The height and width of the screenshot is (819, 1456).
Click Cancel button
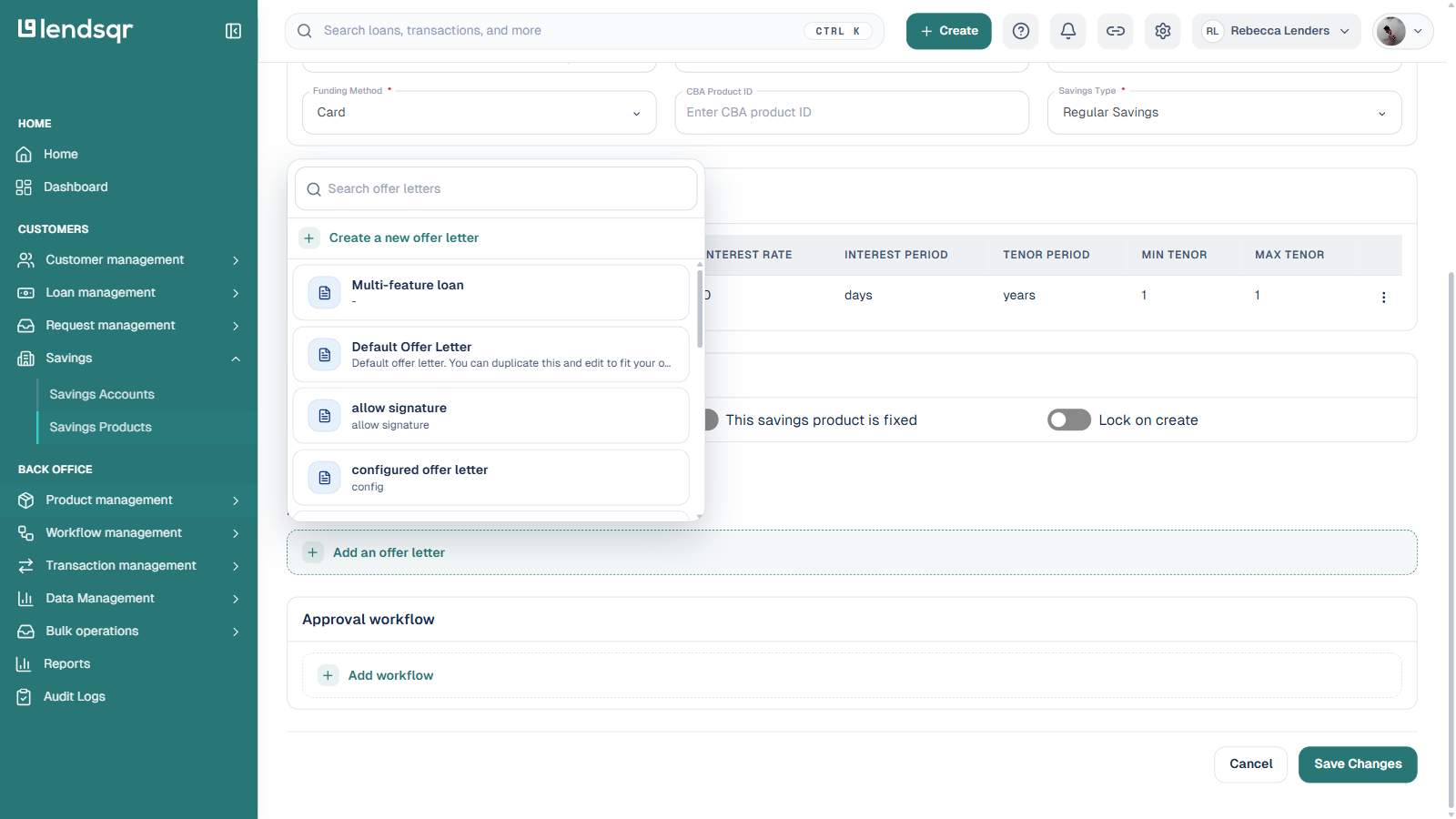point(1250,764)
